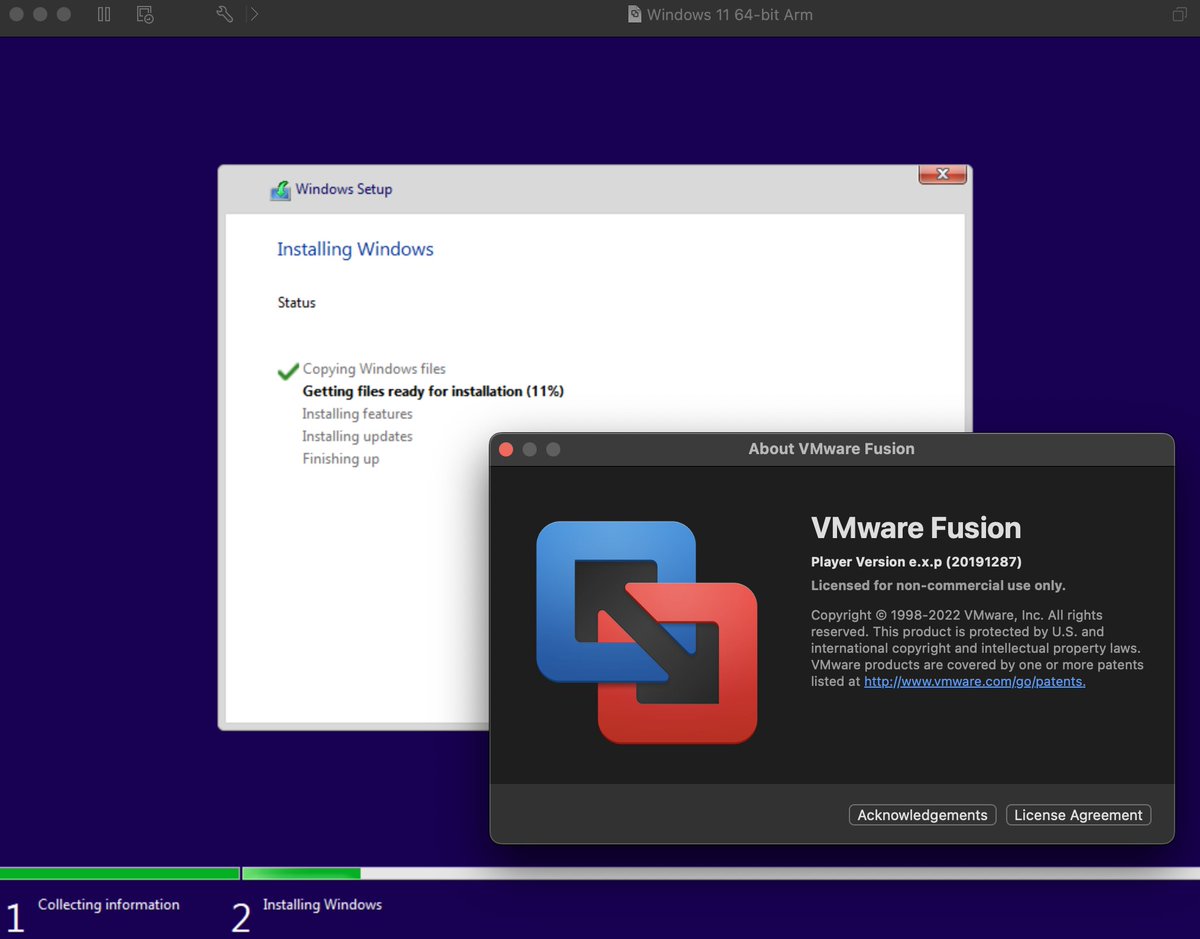Select the 'Copying Windows files' status line

pos(374,369)
